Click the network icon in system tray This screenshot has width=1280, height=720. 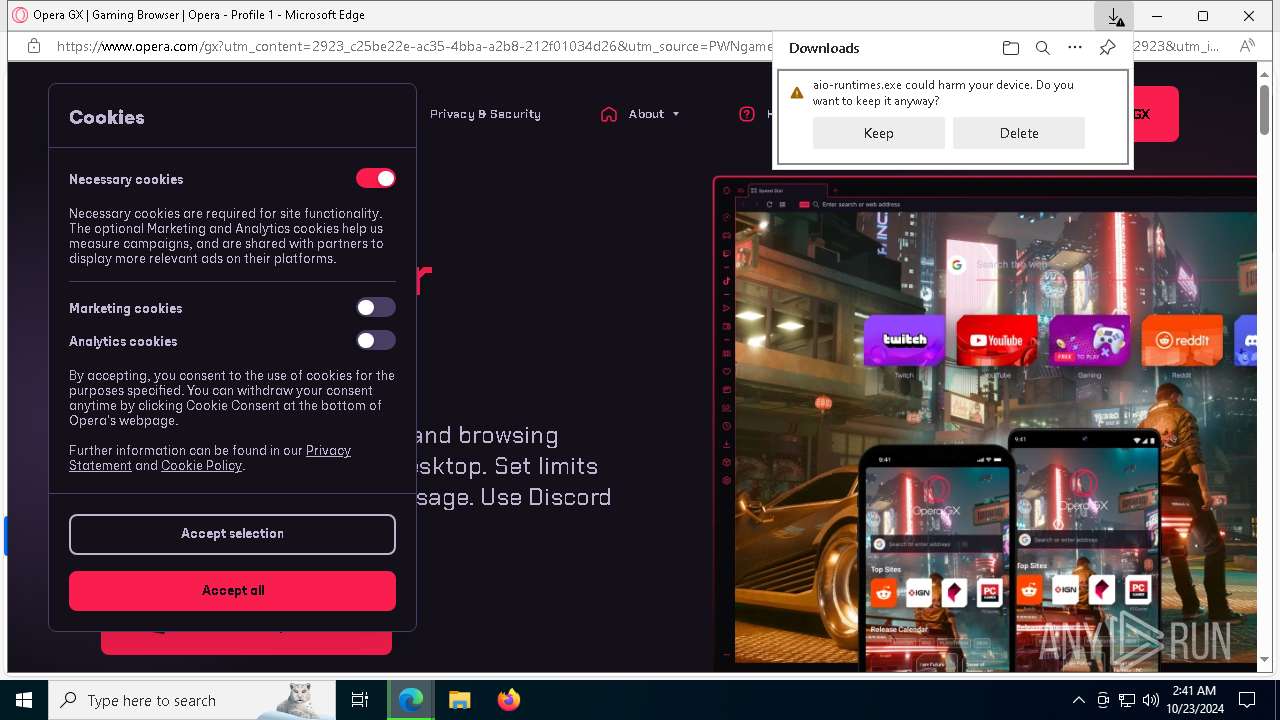[x=1127, y=700]
